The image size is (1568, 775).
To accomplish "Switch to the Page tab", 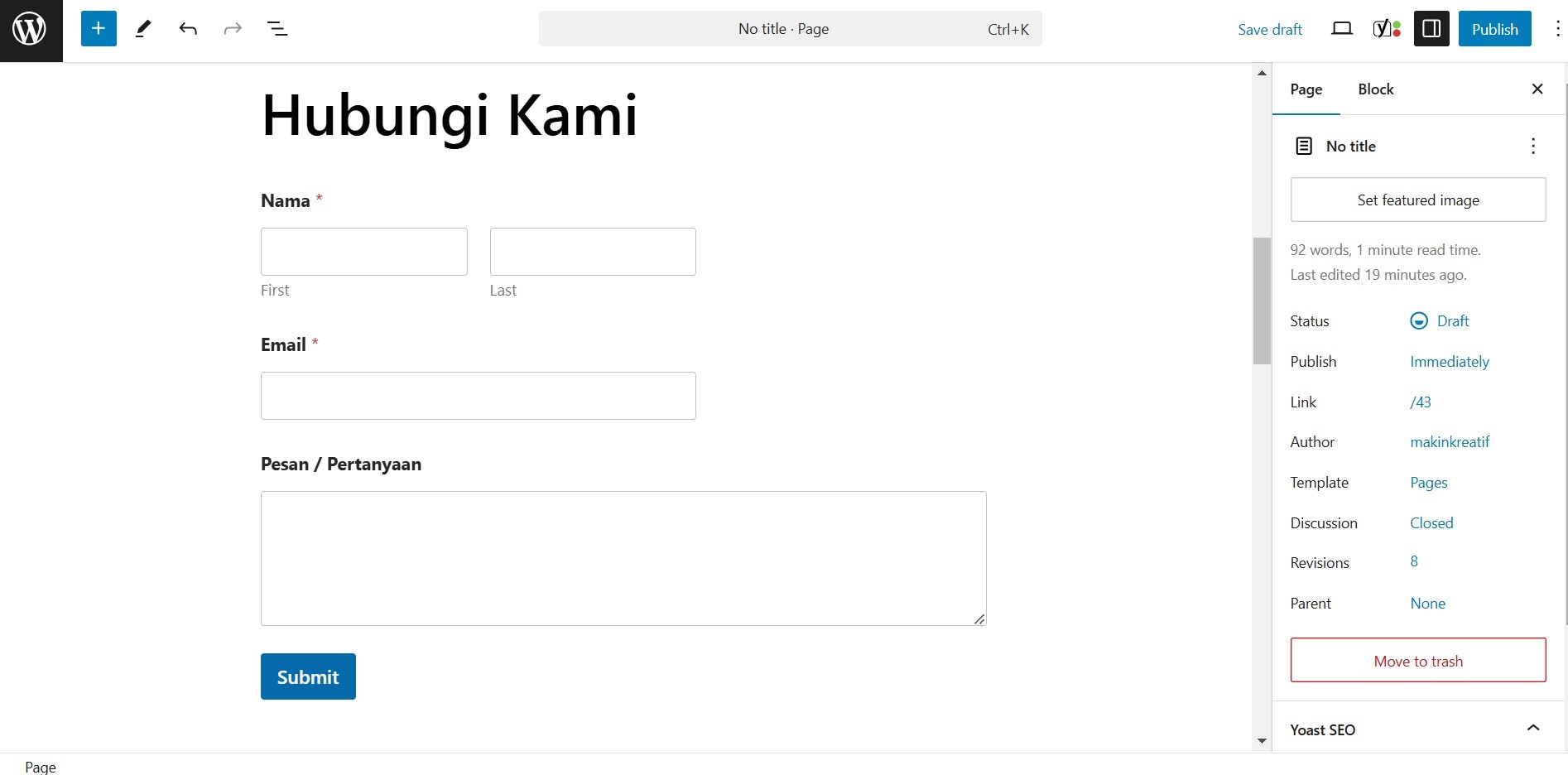I will pos(1306,89).
